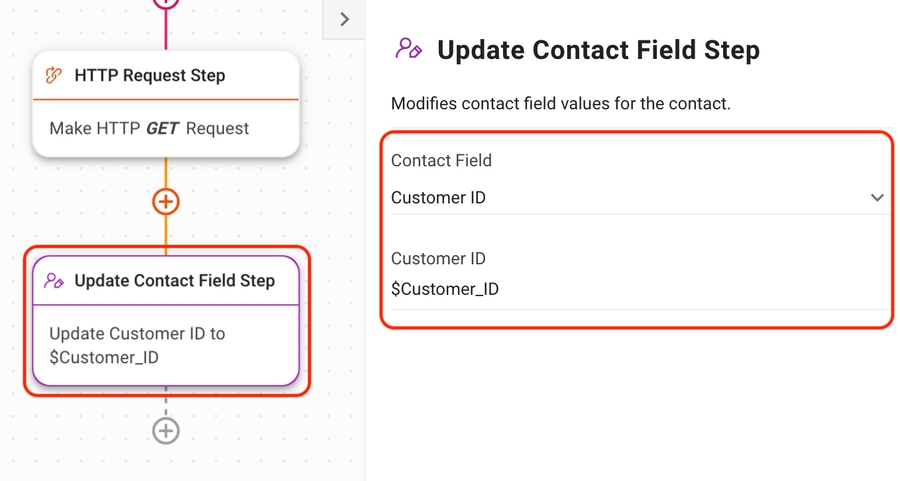The image size is (900, 481).
Task: Click the HTTP Request Step orange icon
Action: [x=55, y=76]
